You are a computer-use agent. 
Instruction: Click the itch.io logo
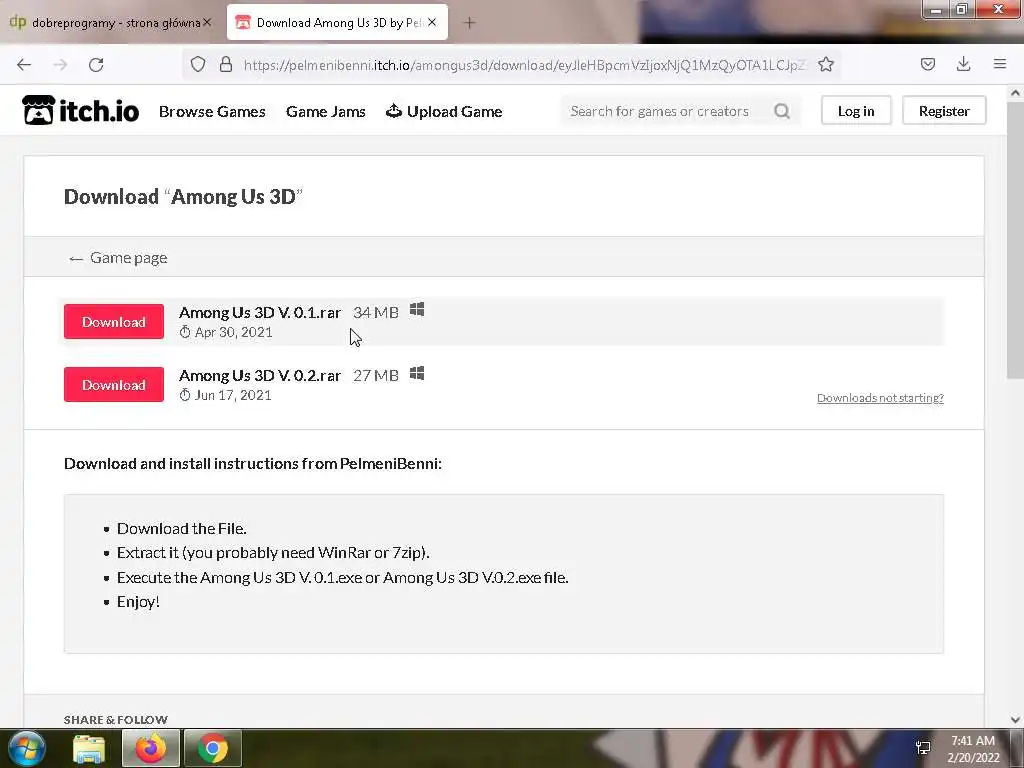pos(80,110)
